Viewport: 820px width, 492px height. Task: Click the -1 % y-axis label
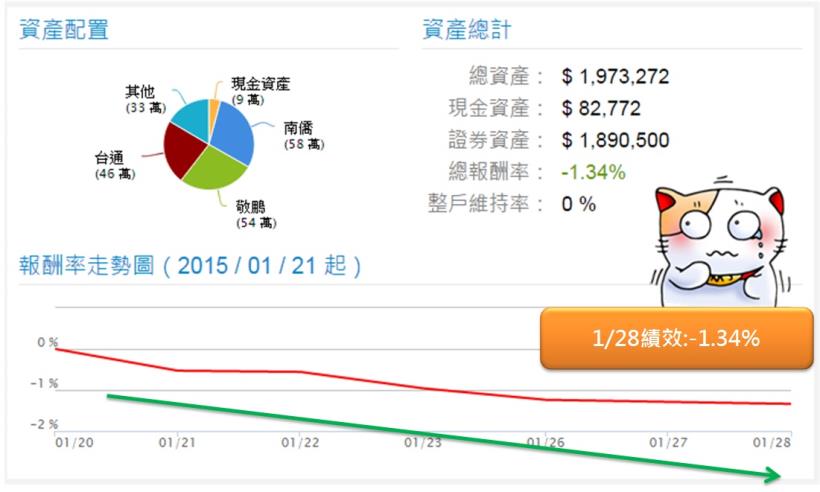[x=44, y=384]
